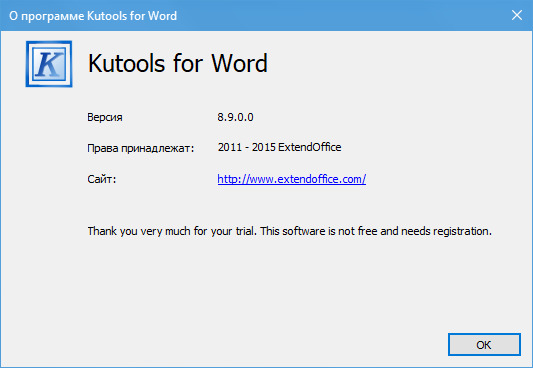Click the 'Сайт:' label
This screenshot has height=368, width=533.
[x=102, y=179]
